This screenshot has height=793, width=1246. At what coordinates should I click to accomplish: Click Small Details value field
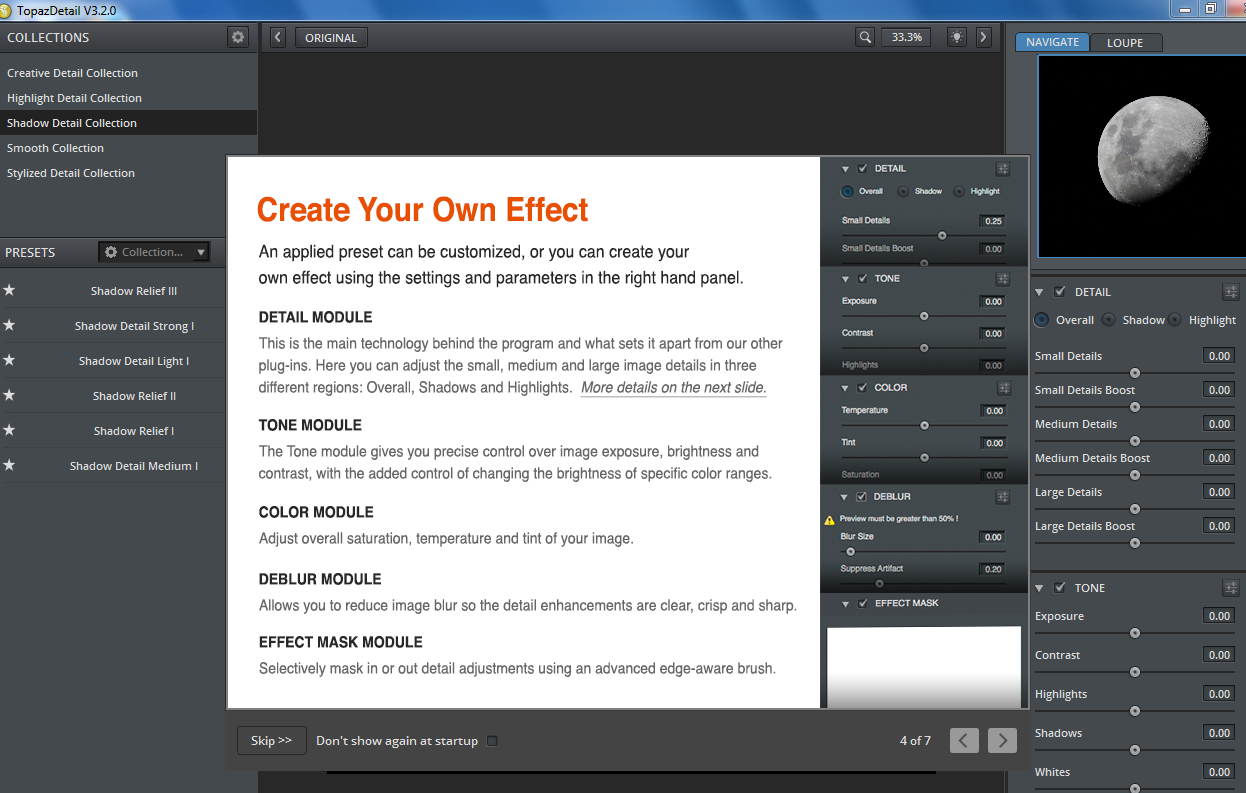click(1219, 356)
